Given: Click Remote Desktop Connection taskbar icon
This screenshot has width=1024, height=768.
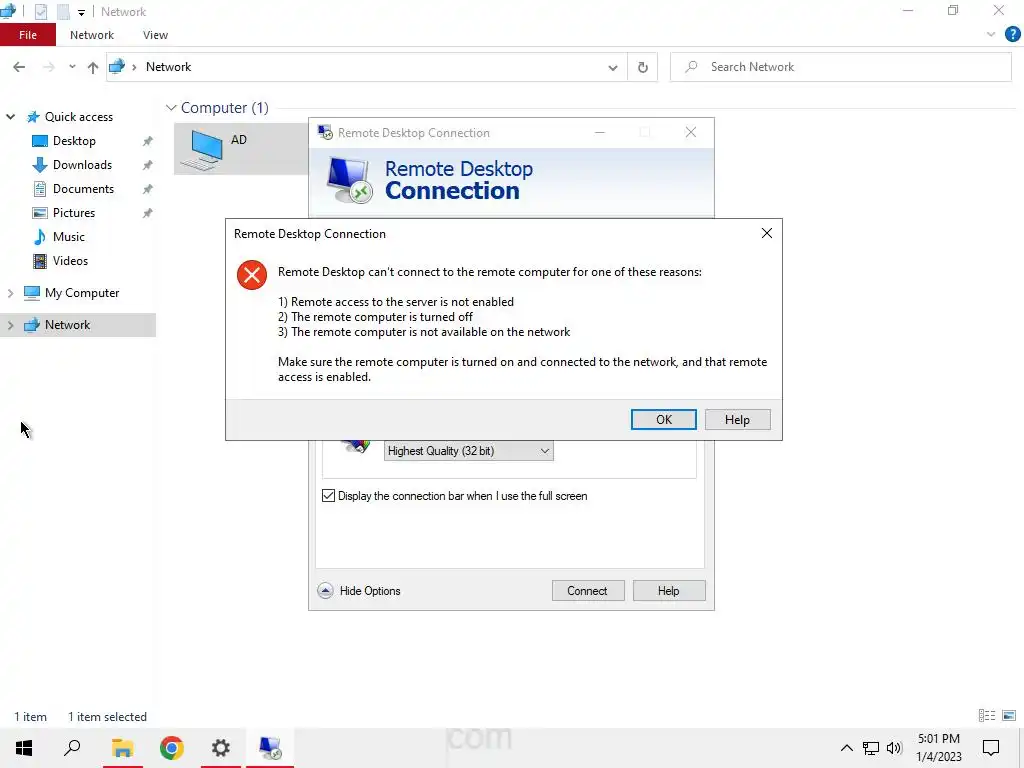Looking at the screenshot, I should 270,748.
